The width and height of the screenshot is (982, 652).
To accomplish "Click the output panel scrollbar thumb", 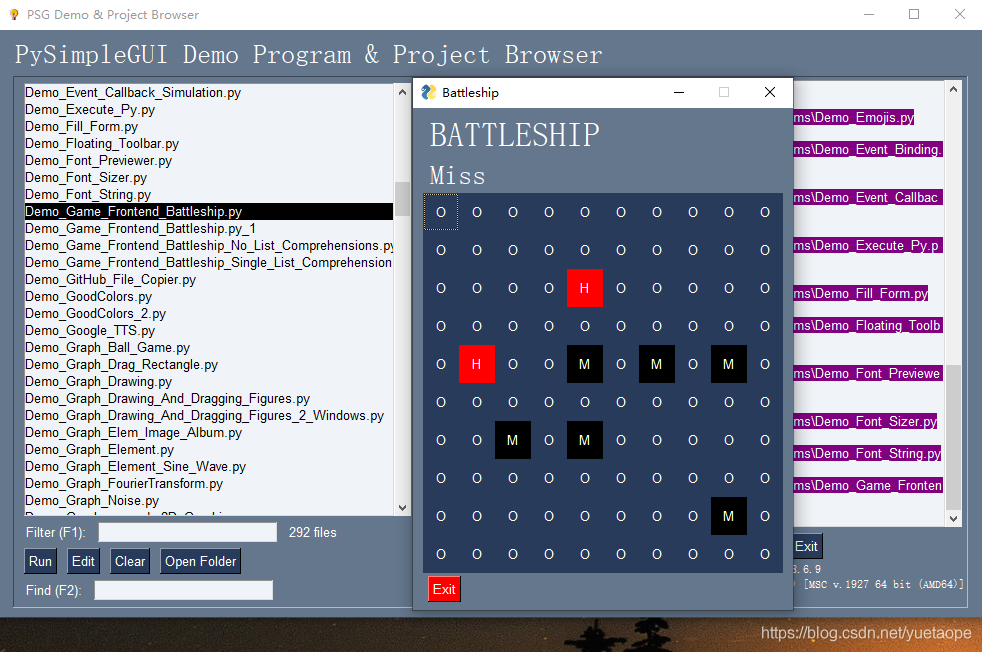I will [x=953, y=437].
